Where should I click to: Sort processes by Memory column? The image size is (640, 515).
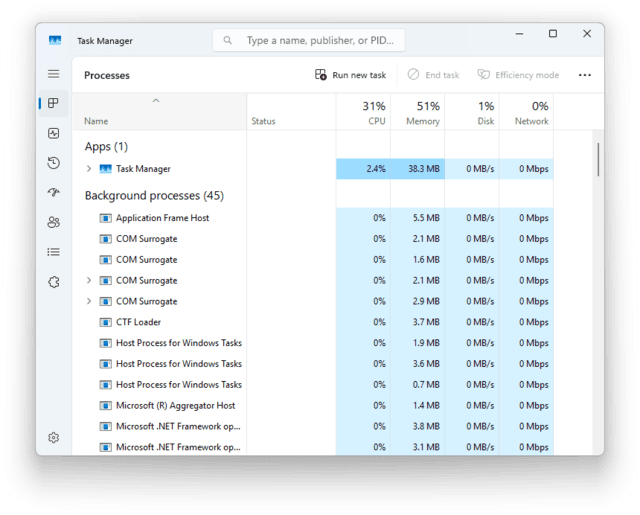pyautogui.click(x=418, y=112)
